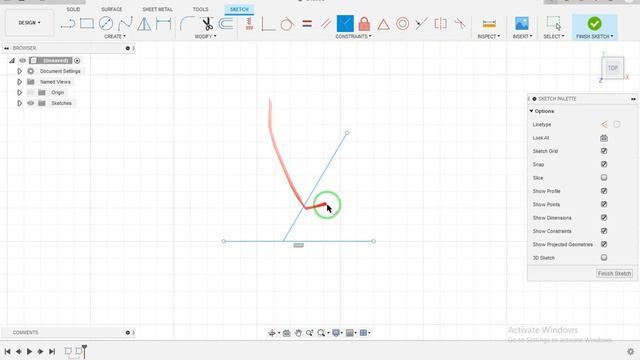
Task: Click the Measure inspect icon
Action: point(489,24)
